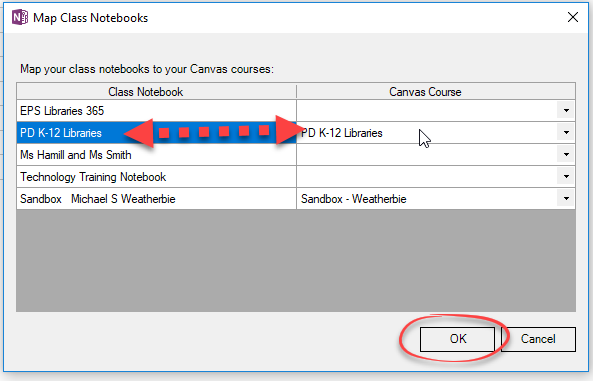This screenshot has height=381, width=593.
Task: Click the empty gray area below the table
Action: click(296, 260)
